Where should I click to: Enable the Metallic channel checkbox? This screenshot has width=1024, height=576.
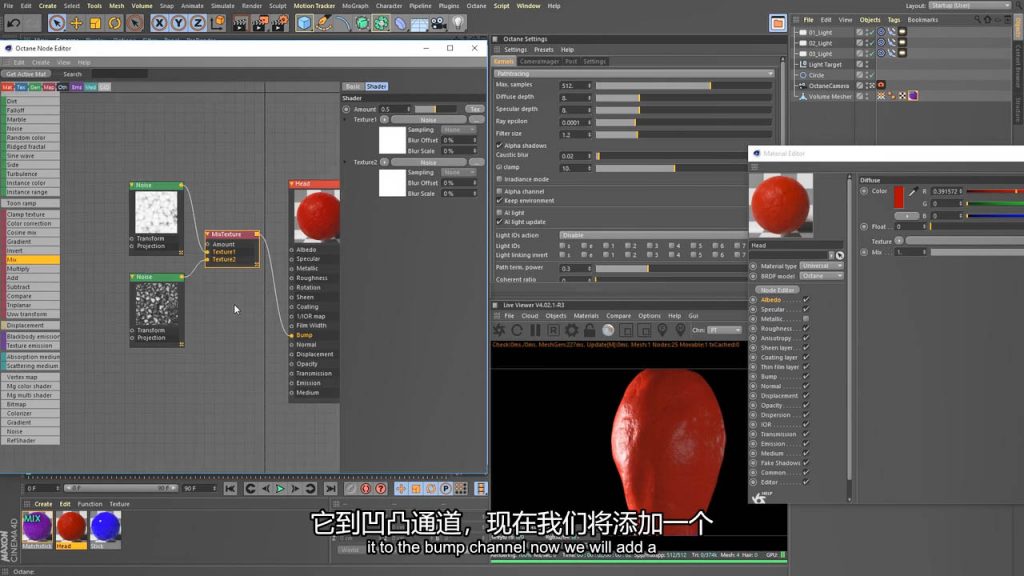point(806,319)
